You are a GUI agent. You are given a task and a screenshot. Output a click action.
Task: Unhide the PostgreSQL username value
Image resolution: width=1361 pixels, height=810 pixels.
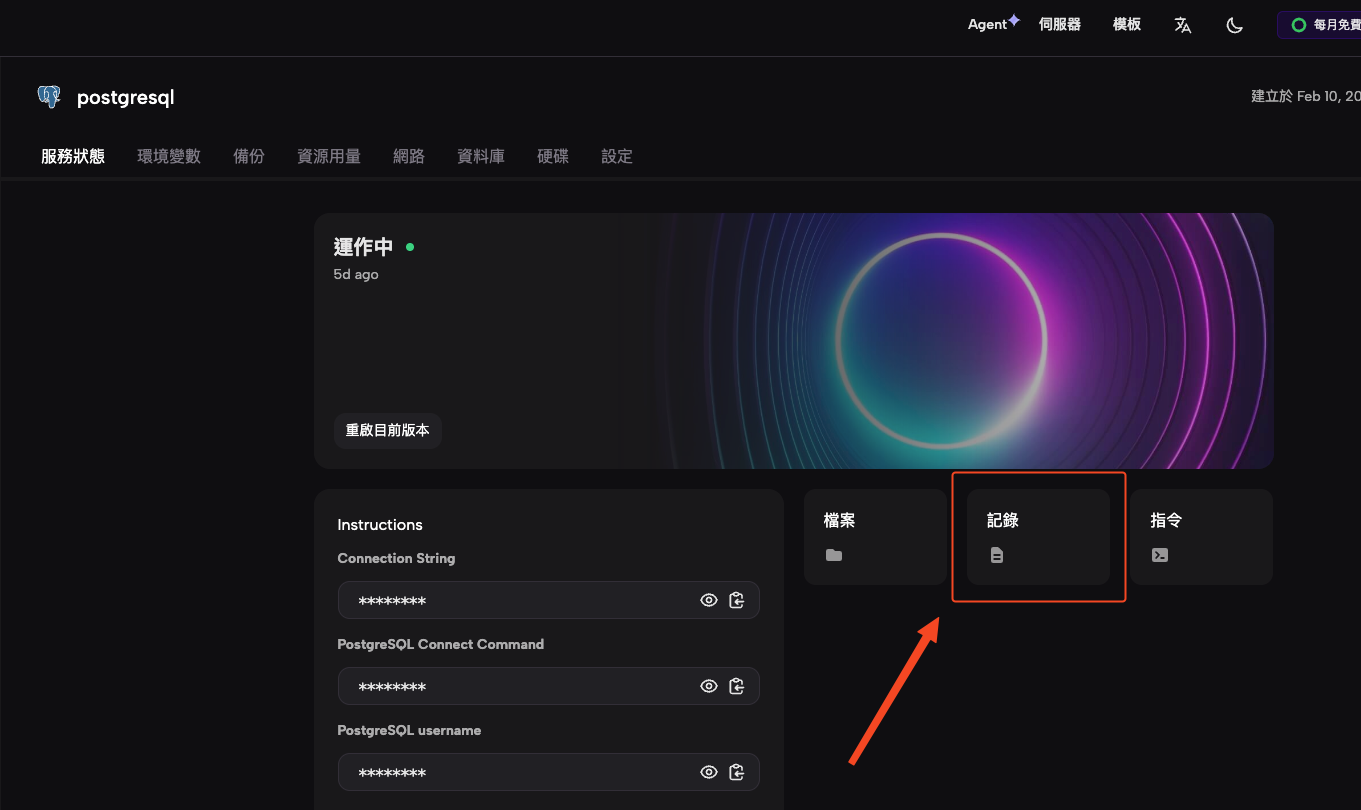709,772
